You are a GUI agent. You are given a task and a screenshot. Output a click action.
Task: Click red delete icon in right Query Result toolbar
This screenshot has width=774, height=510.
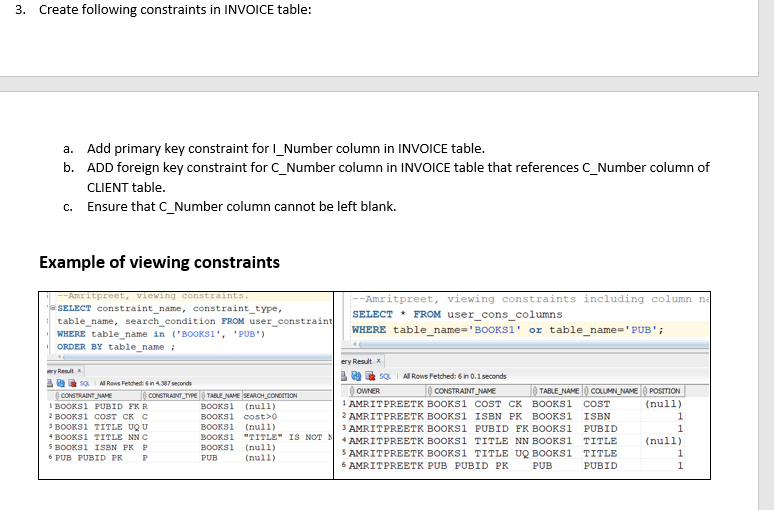[370, 376]
